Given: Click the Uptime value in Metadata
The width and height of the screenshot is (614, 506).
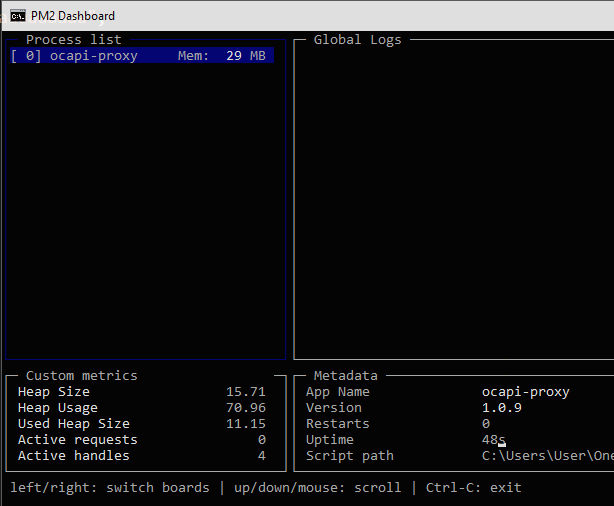Looking at the screenshot, I should click(x=492, y=440).
